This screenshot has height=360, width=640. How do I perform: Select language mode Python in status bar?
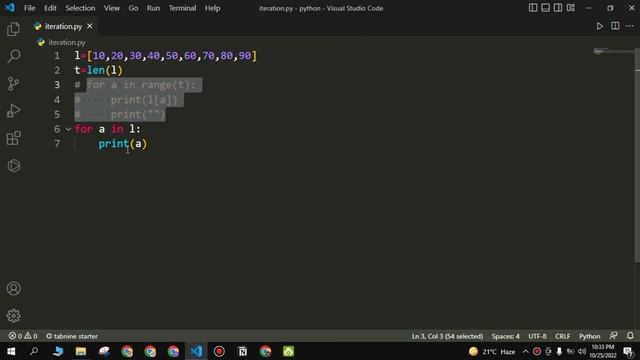589,336
